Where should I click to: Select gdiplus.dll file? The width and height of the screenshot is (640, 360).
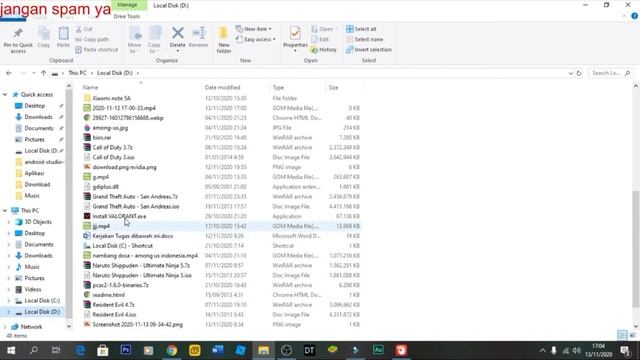pyautogui.click(x=105, y=187)
